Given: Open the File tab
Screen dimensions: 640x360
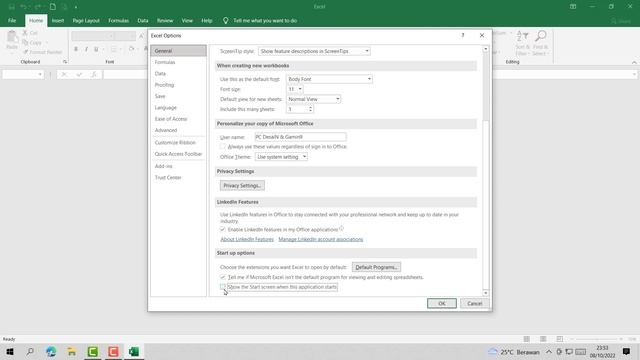Looking at the screenshot, I should click(x=12, y=20).
